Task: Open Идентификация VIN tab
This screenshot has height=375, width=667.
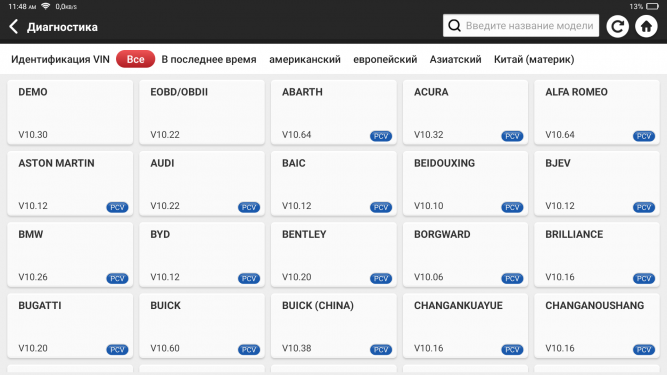Action: [60, 59]
